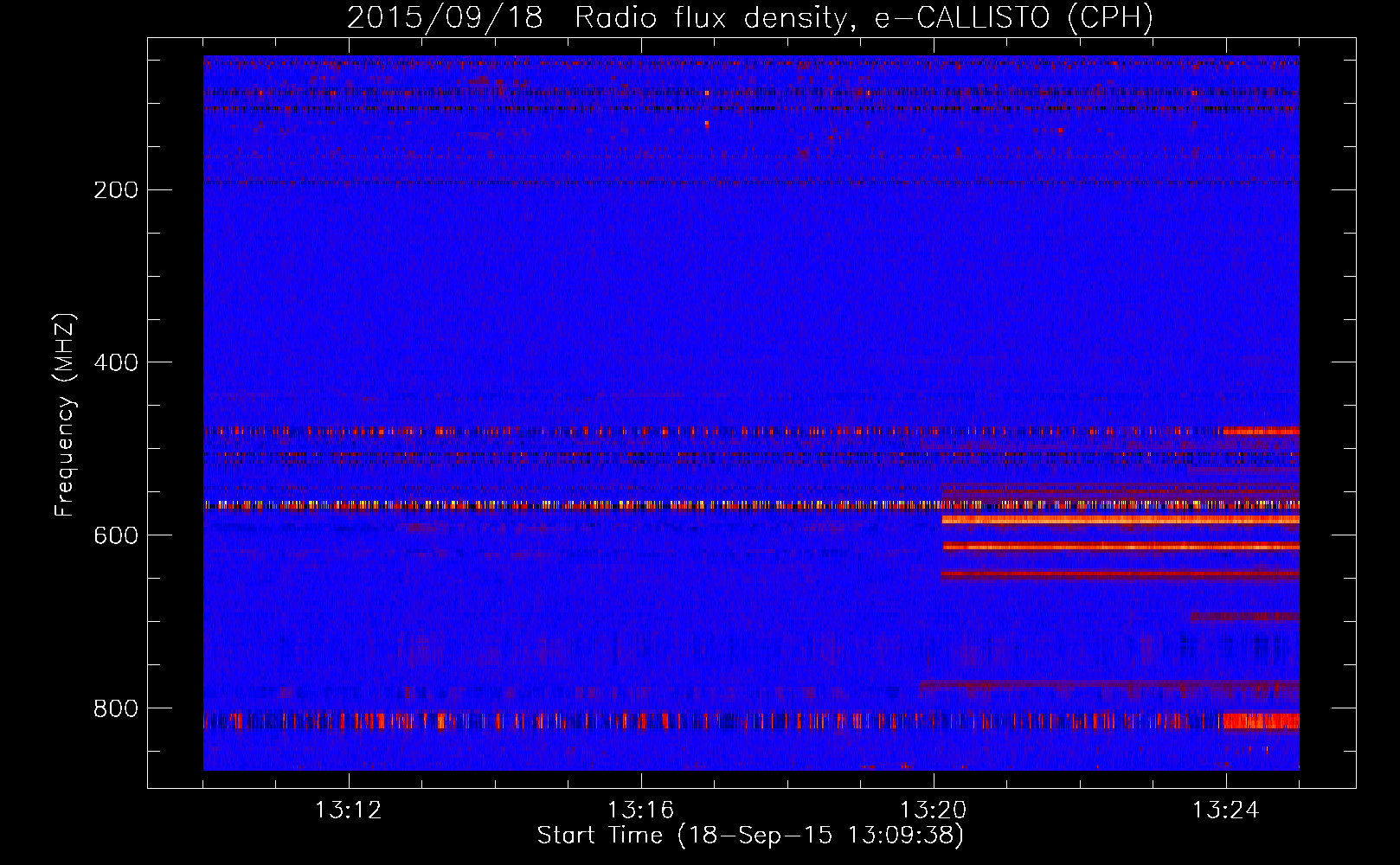Click the 13:20 time tick label
This screenshot has height=865, width=1400.
click(x=934, y=811)
